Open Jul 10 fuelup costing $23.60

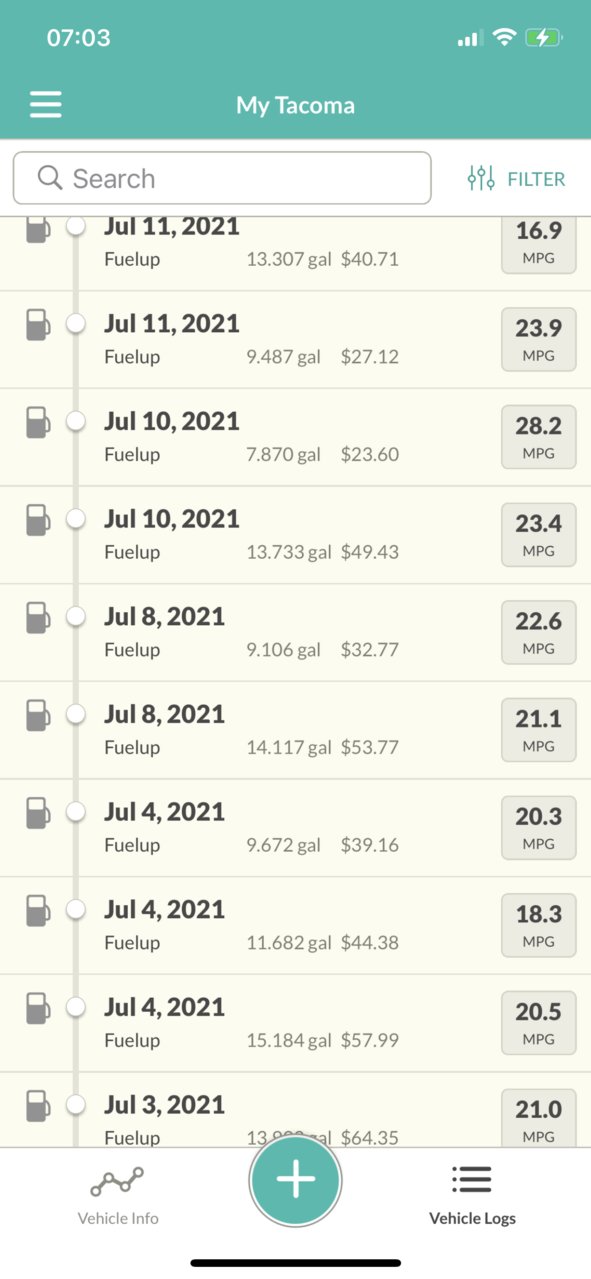pyautogui.click(x=295, y=438)
